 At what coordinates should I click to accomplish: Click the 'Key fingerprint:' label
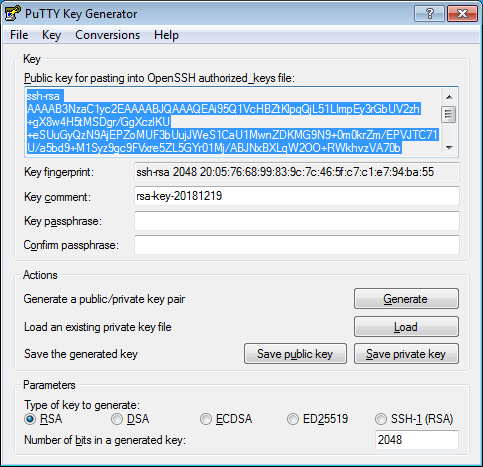(59, 173)
